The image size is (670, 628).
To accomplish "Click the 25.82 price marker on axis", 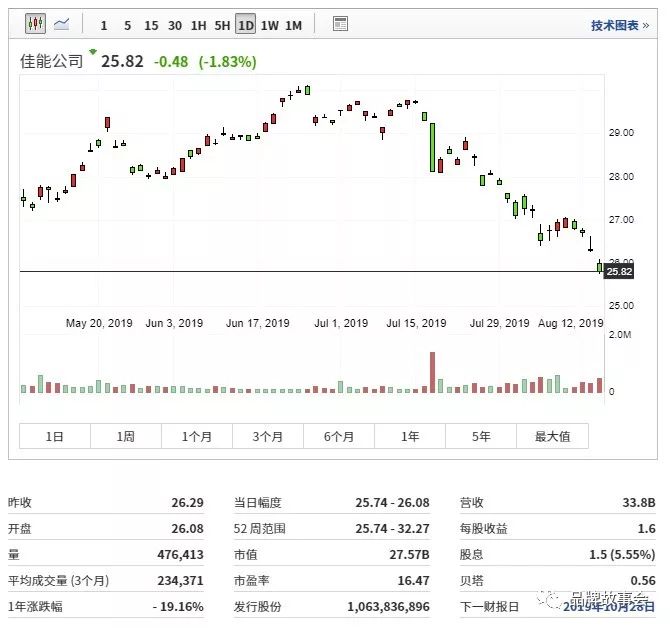I will pyautogui.click(x=620, y=272).
